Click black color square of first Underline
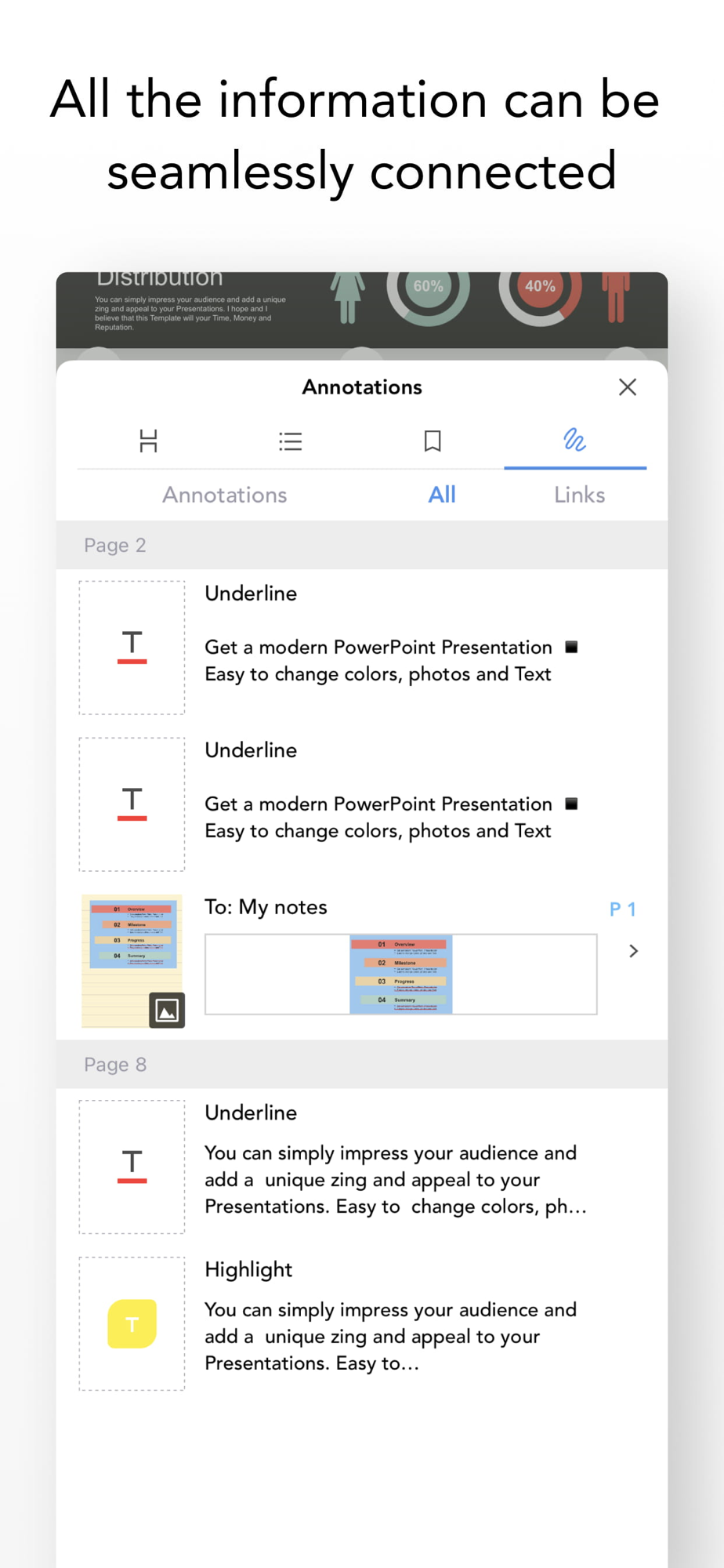The height and width of the screenshot is (1568, 724). click(572, 647)
